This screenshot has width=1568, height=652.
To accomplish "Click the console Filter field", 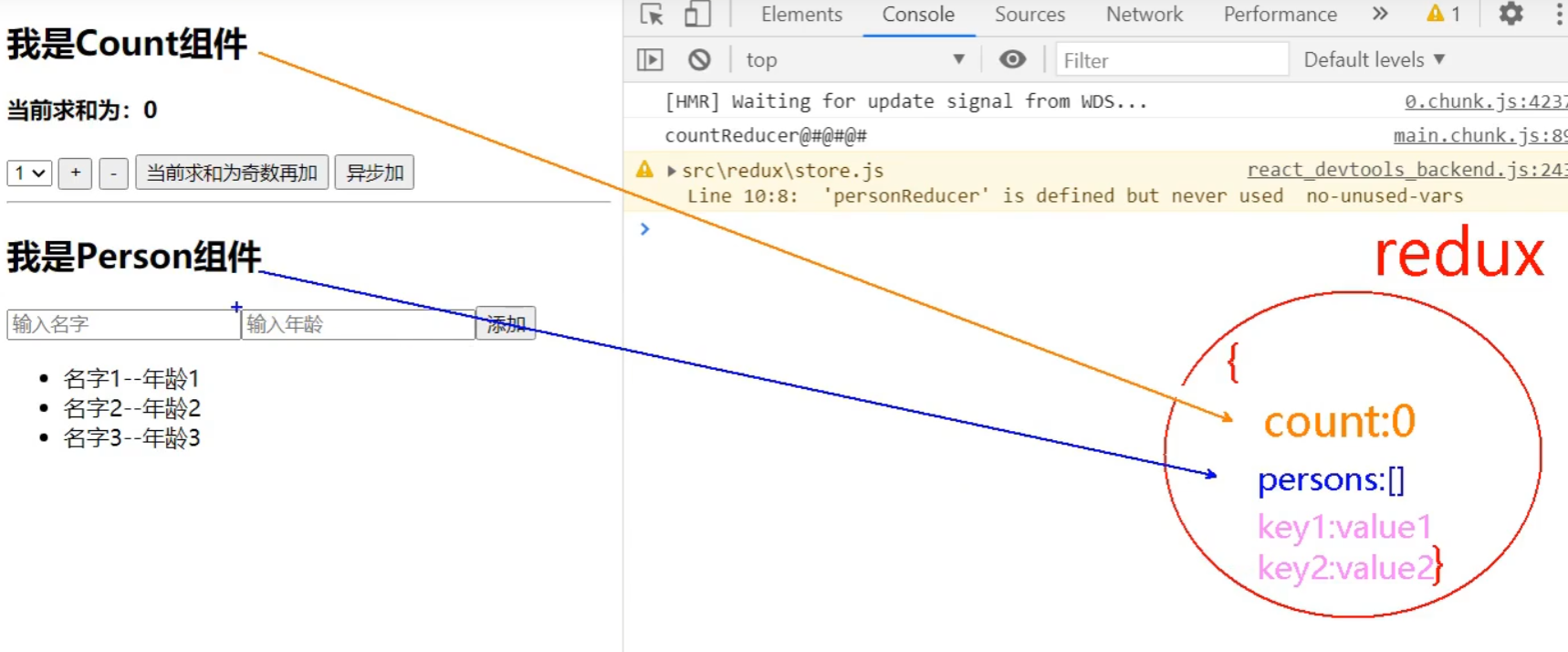I will (x=1172, y=60).
